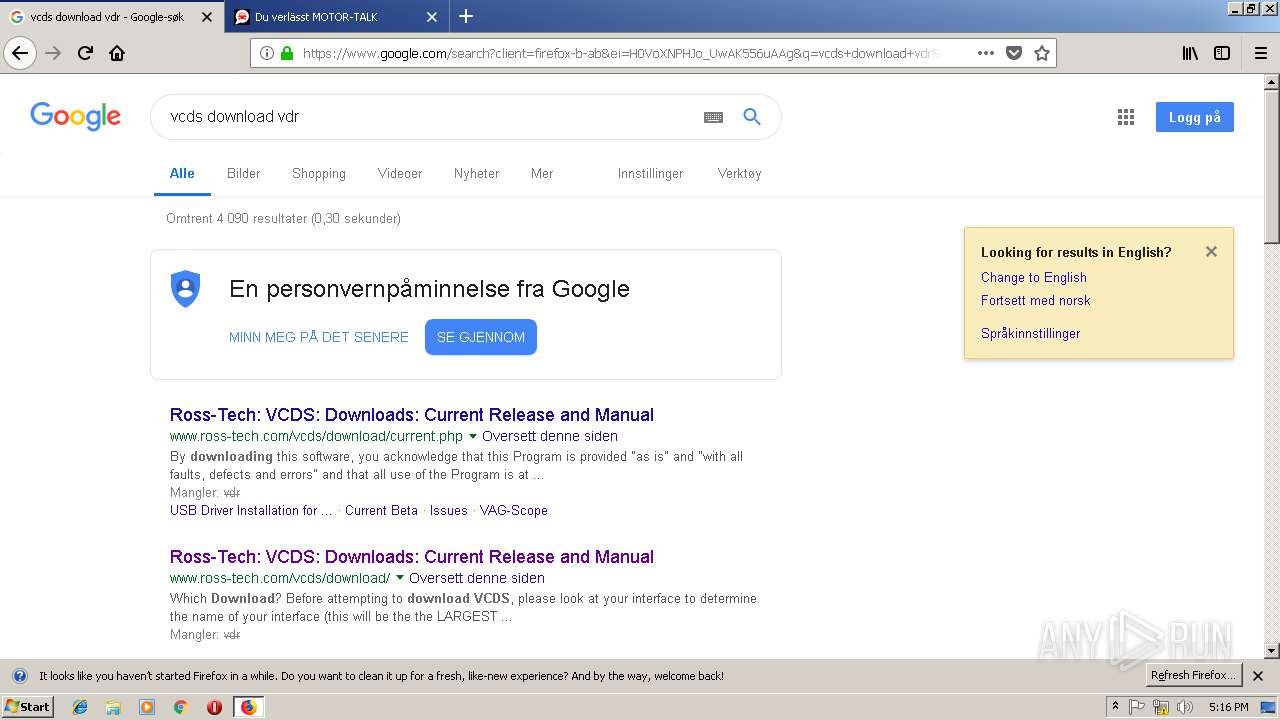Viewport: 1280px width, 720px height.
Task: Launch Chrome from the taskbar
Action: pyautogui.click(x=180, y=707)
